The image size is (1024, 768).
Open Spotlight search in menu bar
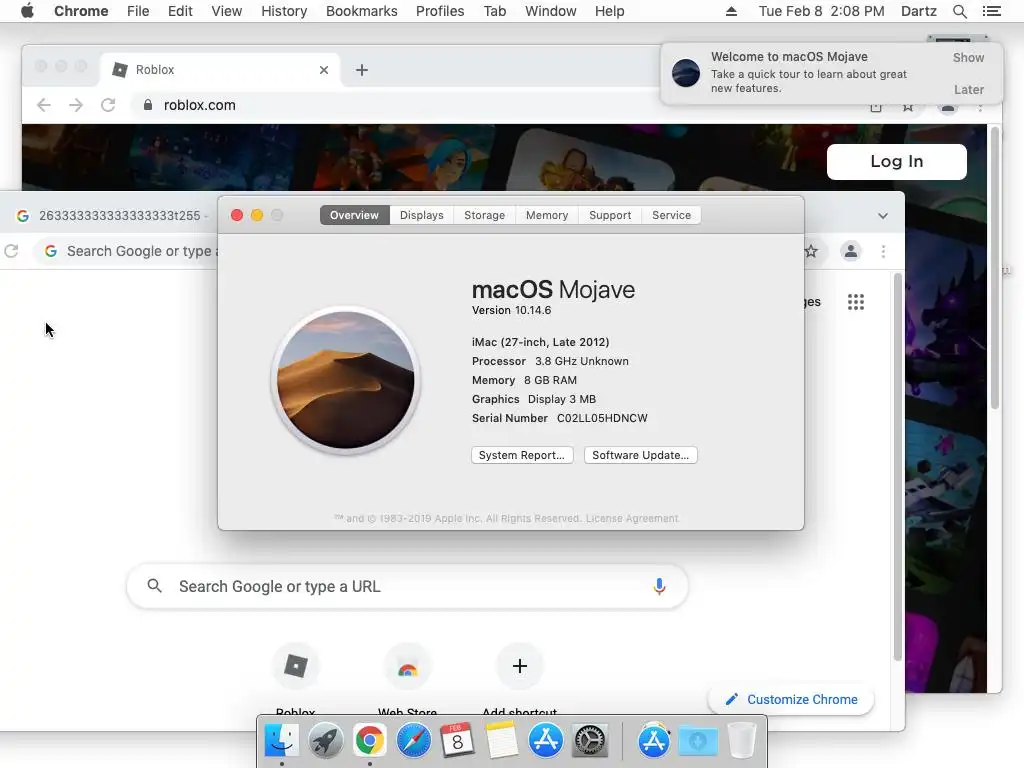point(959,11)
